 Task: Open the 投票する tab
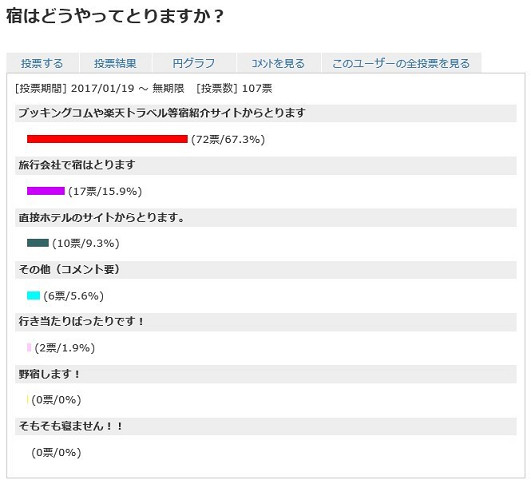[42, 63]
